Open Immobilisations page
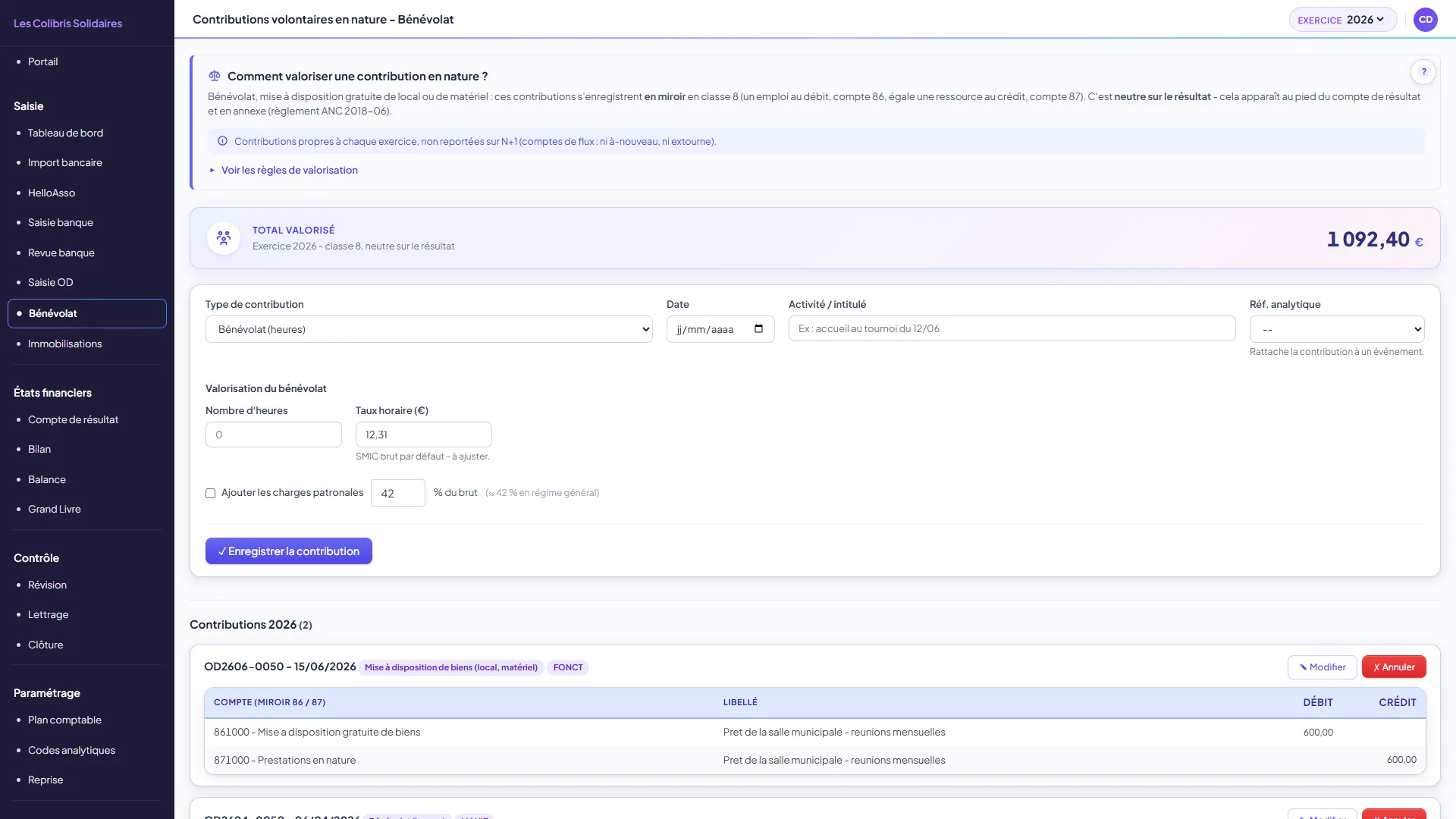This screenshot has width=1456, height=819. [64, 344]
